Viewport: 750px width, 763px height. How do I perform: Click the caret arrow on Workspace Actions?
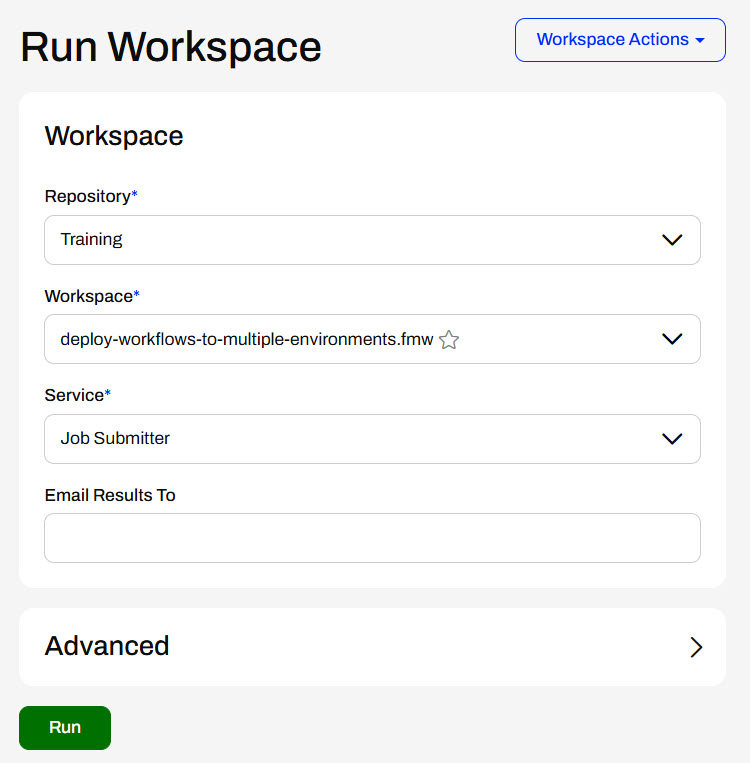pos(700,40)
